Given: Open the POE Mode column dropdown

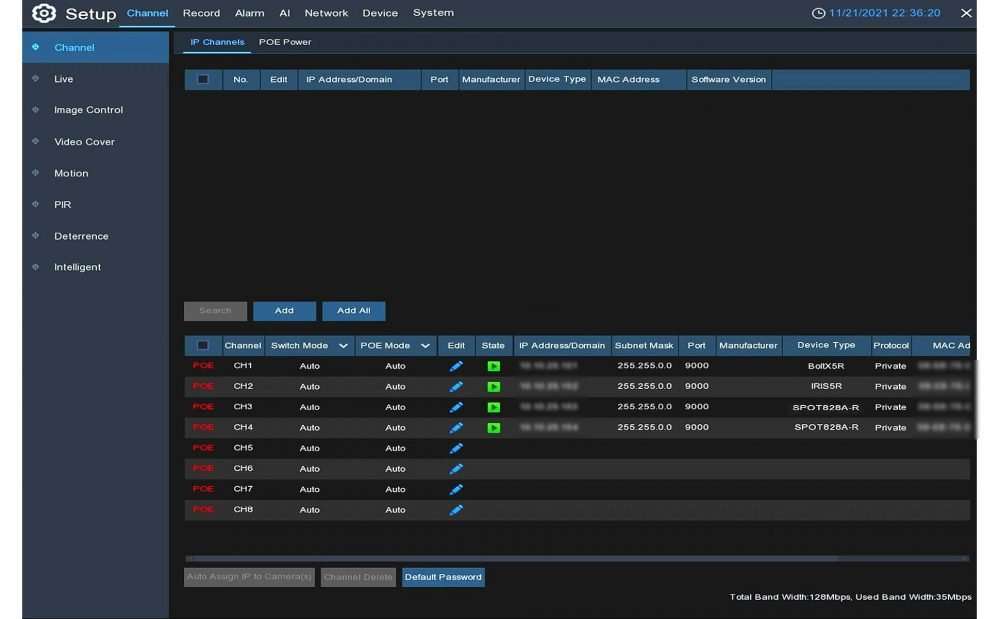Looking at the screenshot, I should click(x=425, y=346).
